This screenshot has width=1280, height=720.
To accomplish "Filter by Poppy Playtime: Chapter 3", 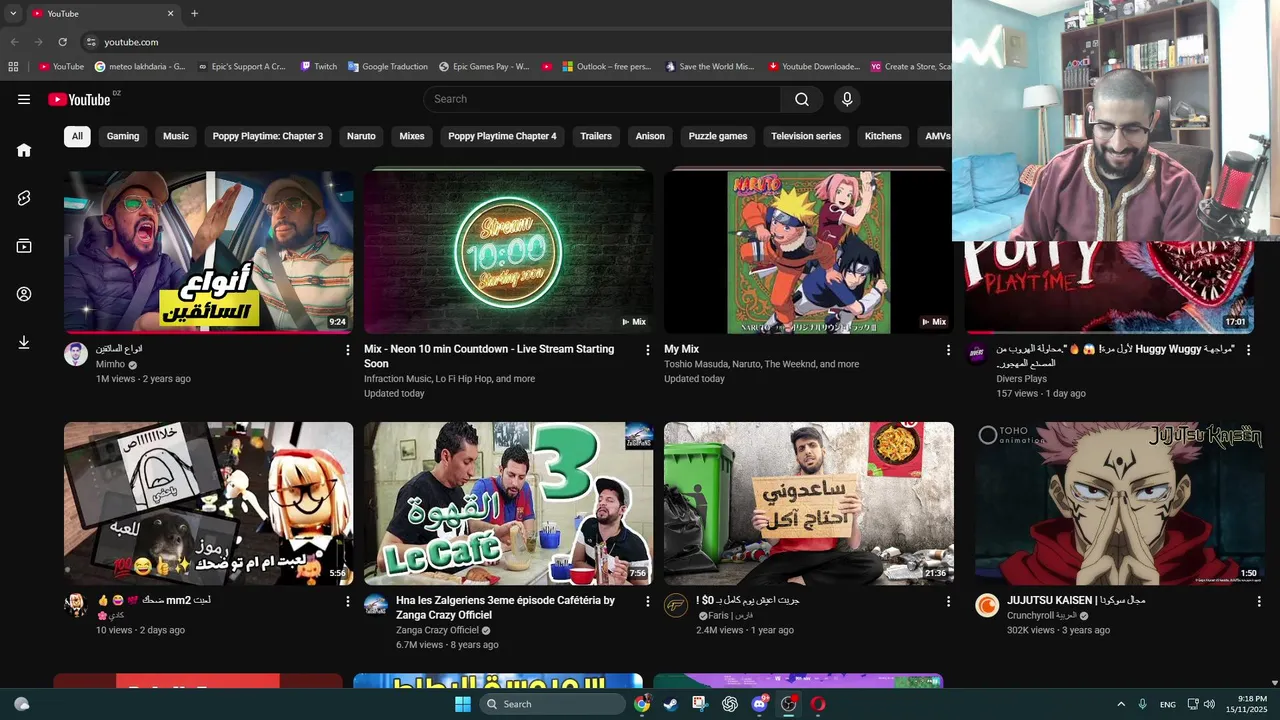I will (268, 136).
